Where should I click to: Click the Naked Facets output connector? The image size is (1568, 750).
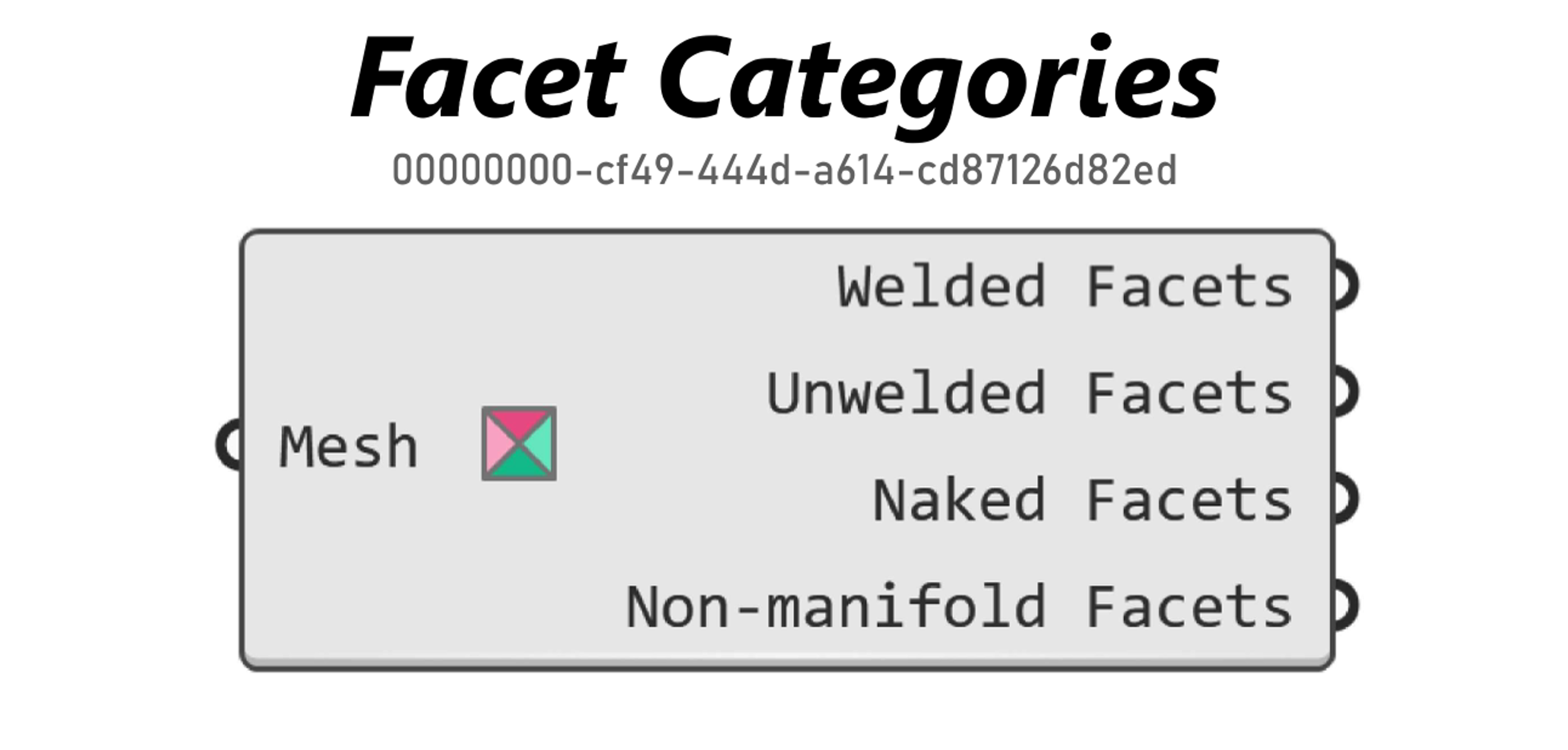tap(1345, 499)
